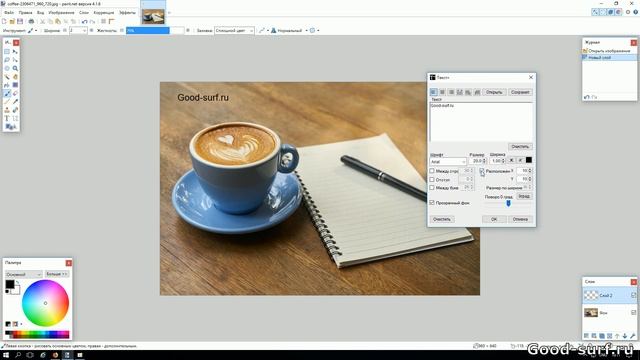Click 'Больше >>' in the palette panel
640x360 pixels.
click(57, 274)
